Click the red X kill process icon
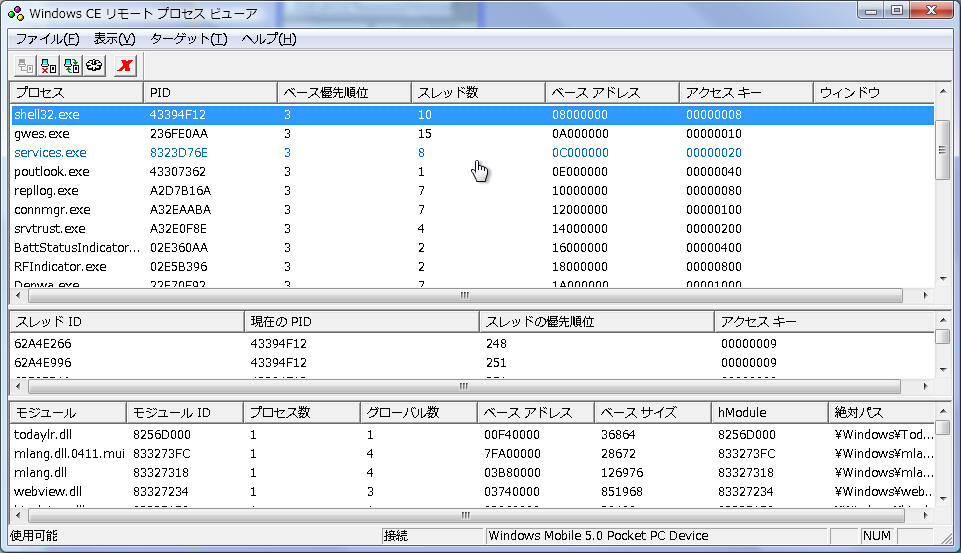961x553 pixels. [x=125, y=66]
